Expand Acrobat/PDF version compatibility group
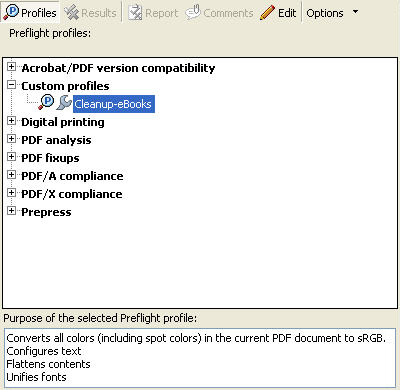This screenshot has width=400, height=390. click(x=11, y=67)
